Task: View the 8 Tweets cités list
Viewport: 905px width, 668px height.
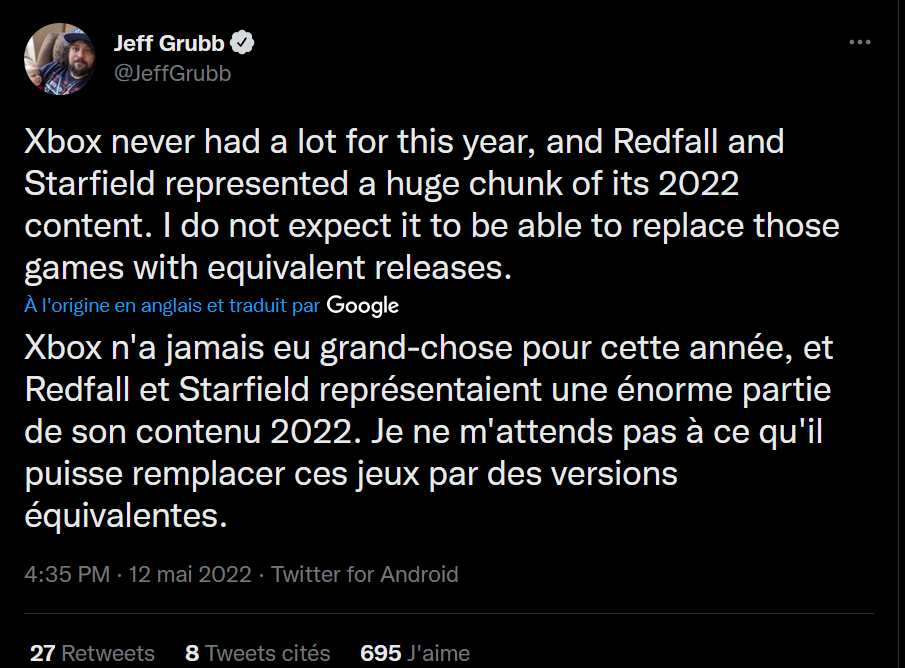Action: coord(257,653)
